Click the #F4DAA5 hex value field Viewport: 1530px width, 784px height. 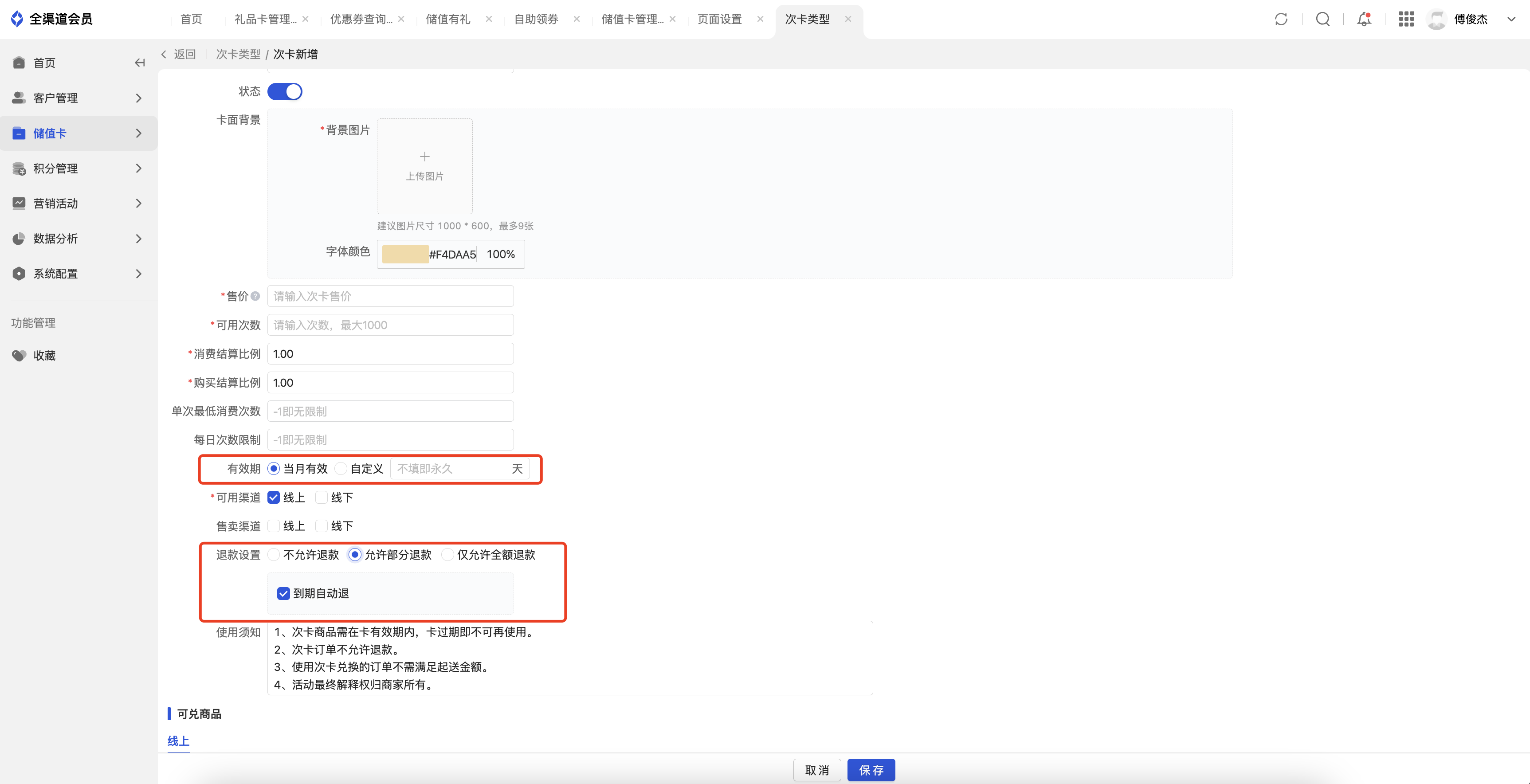tap(453, 254)
